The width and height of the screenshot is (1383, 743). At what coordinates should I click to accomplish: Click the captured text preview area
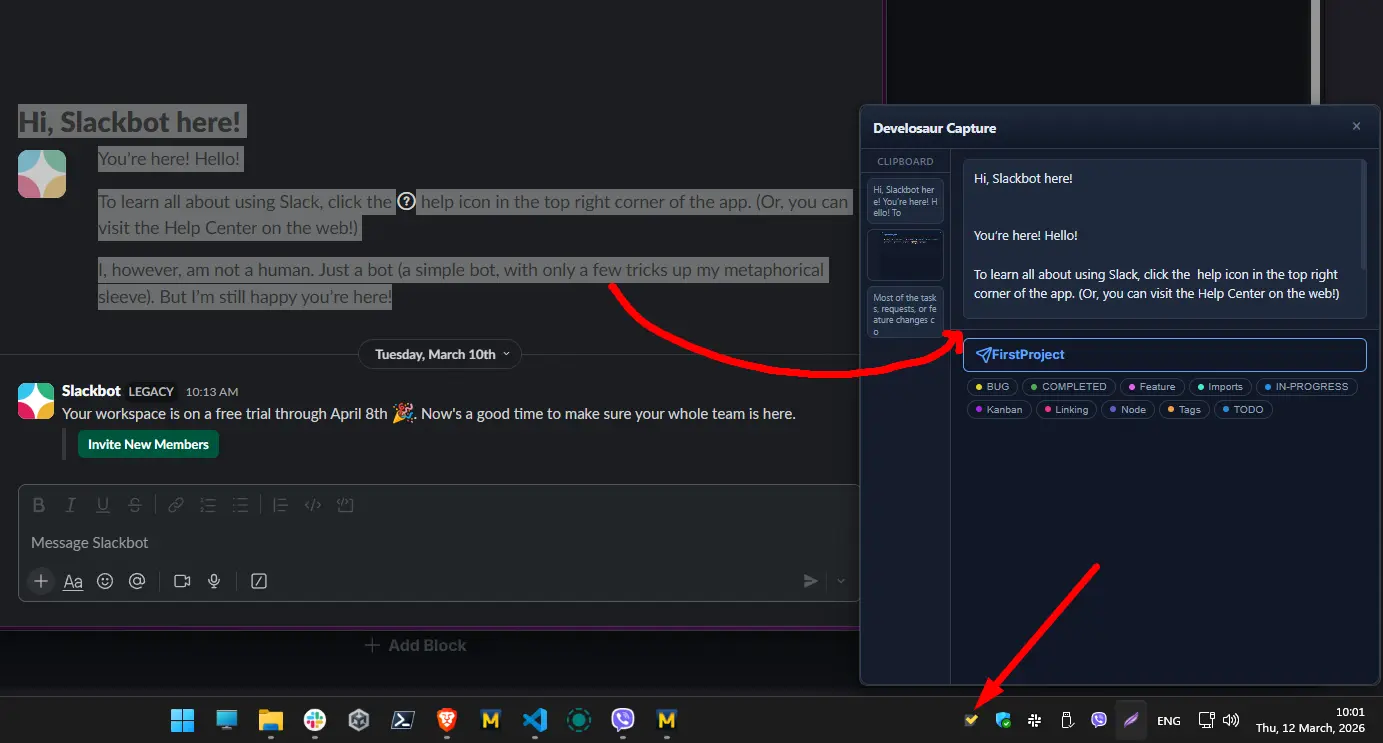click(x=1162, y=239)
